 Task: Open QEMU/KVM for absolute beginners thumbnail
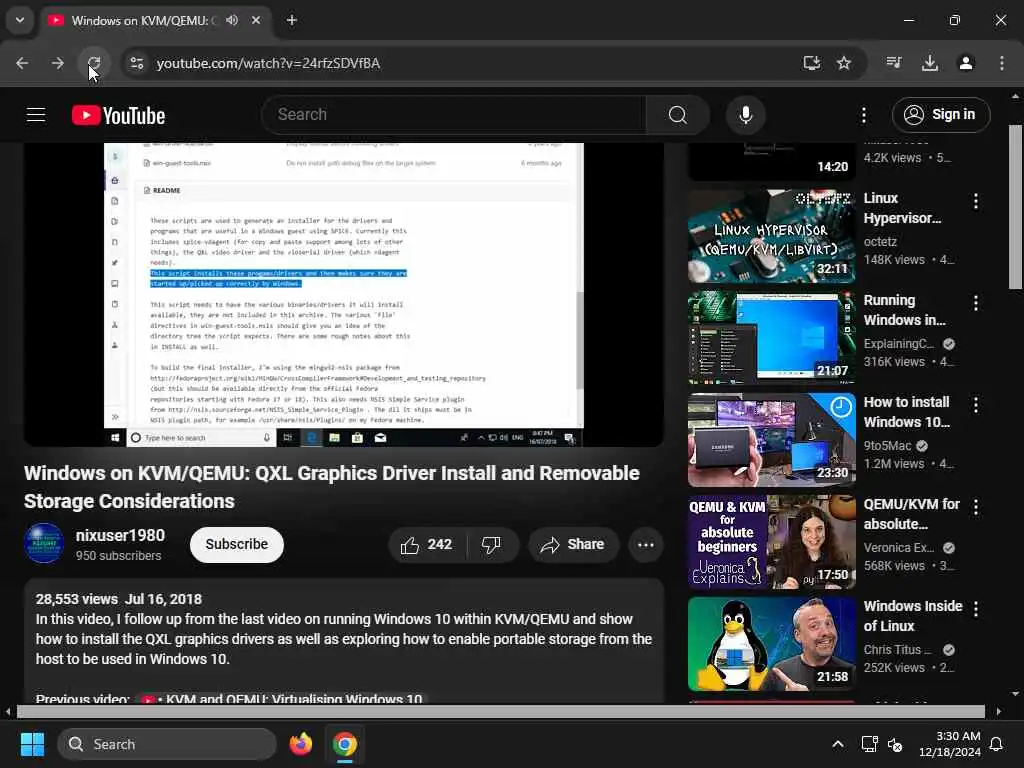[771, 542]
